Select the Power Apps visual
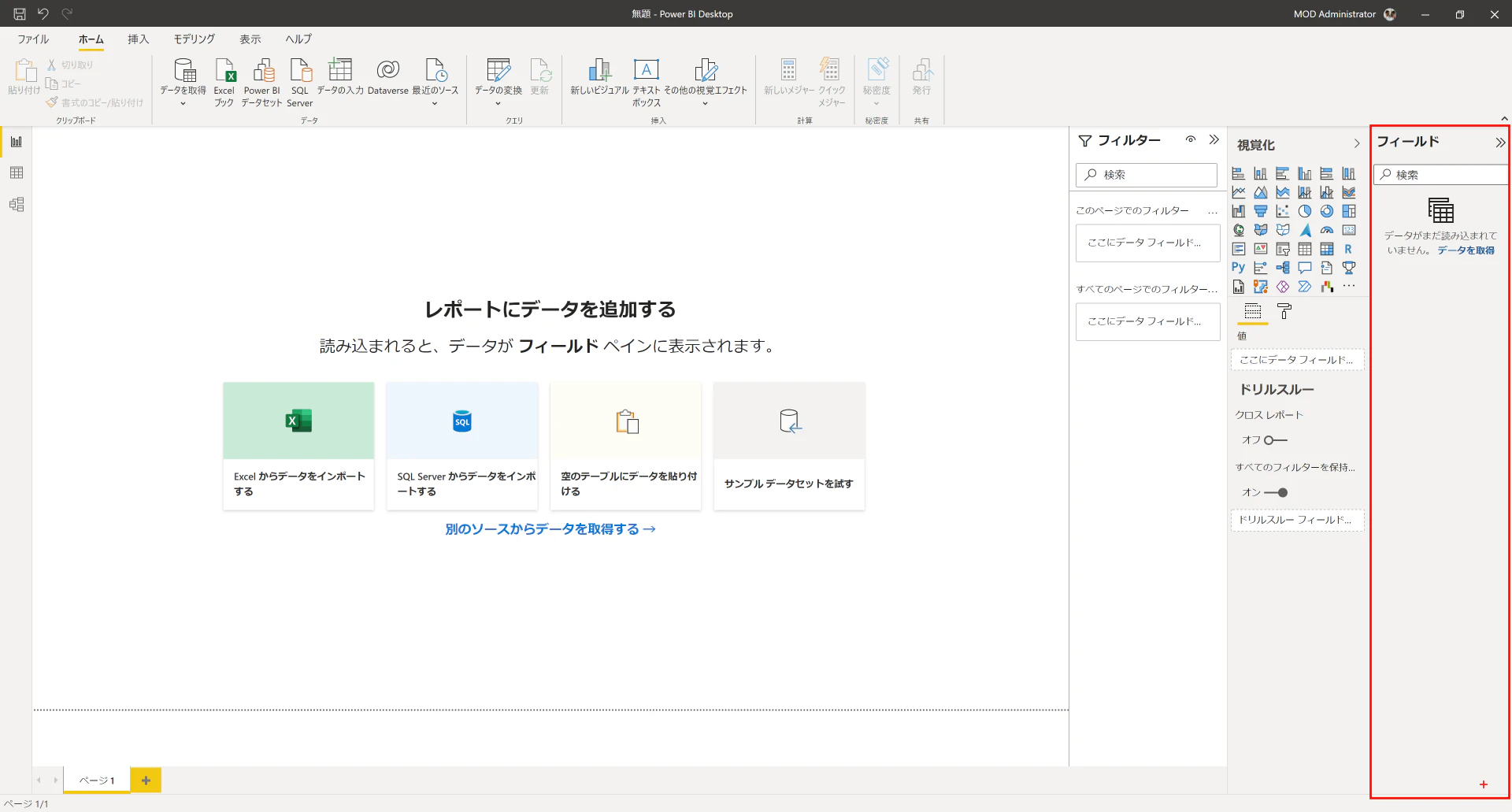The image size is (1512, 812). (x=1283, y=287)
